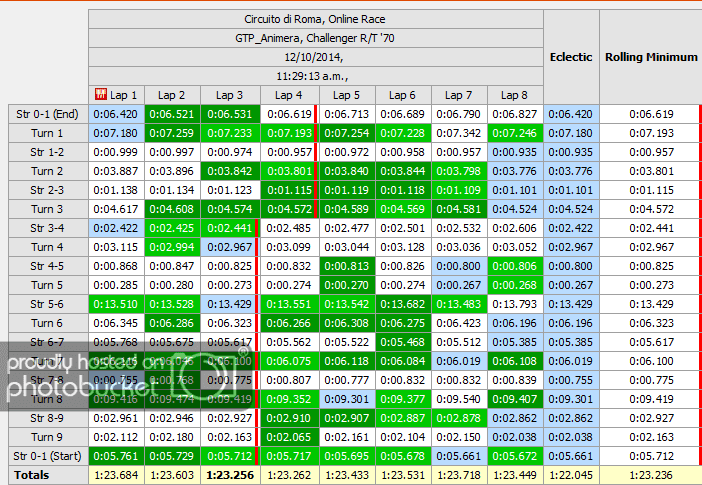Select the Str 3-4 row header
The image size is (702, 485).
tap(48, 228)
